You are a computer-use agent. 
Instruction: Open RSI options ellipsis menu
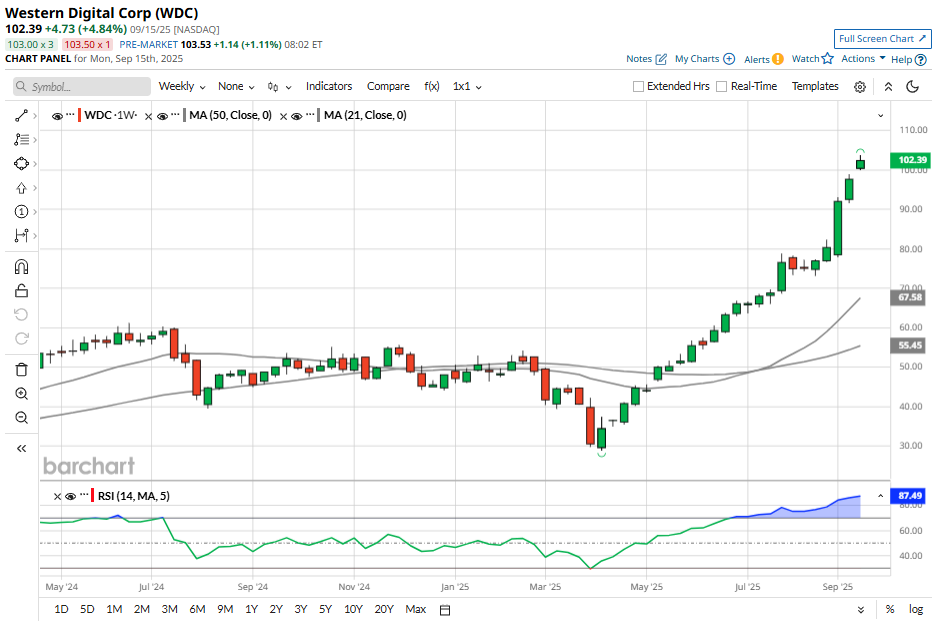[84, 494]
